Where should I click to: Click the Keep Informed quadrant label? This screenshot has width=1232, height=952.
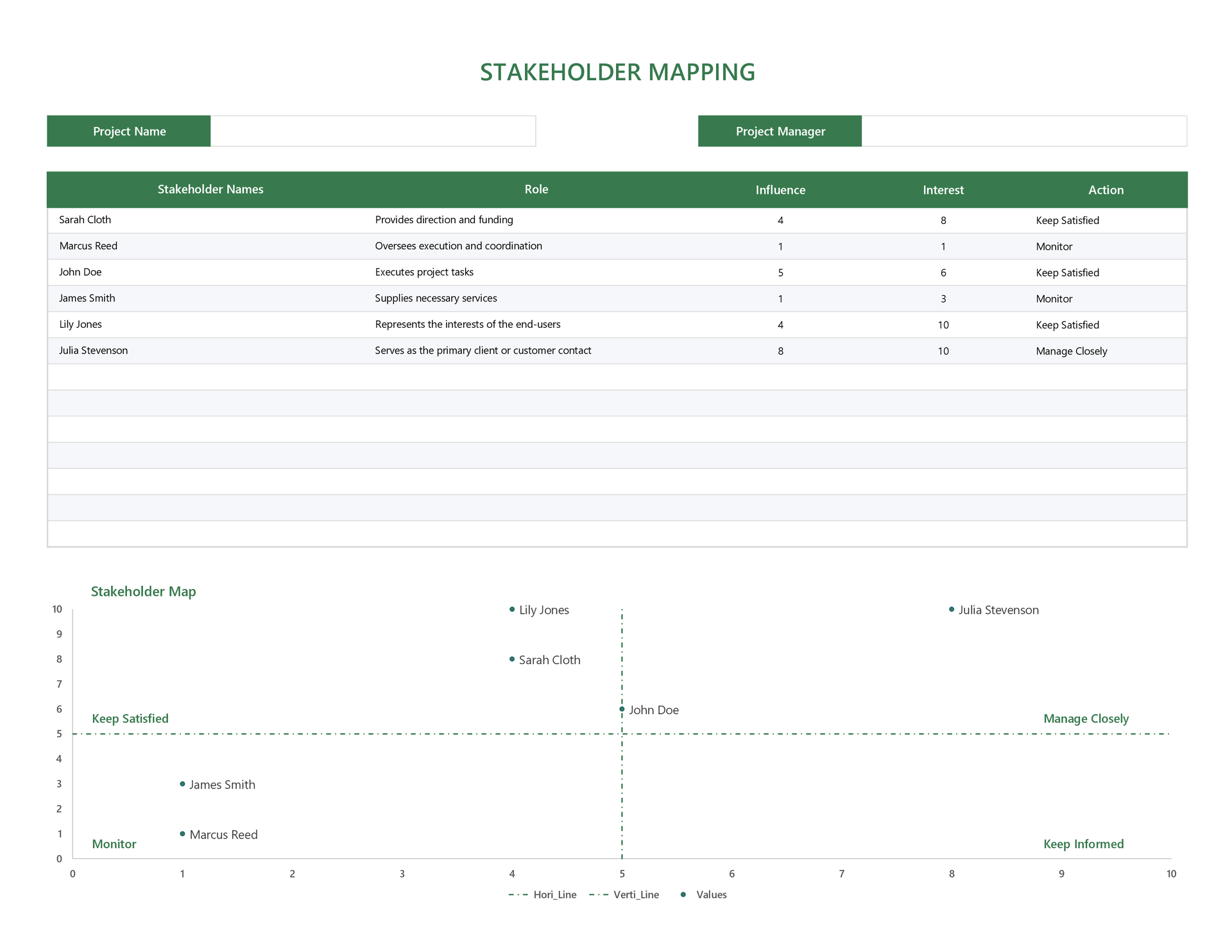point(1083,844)
